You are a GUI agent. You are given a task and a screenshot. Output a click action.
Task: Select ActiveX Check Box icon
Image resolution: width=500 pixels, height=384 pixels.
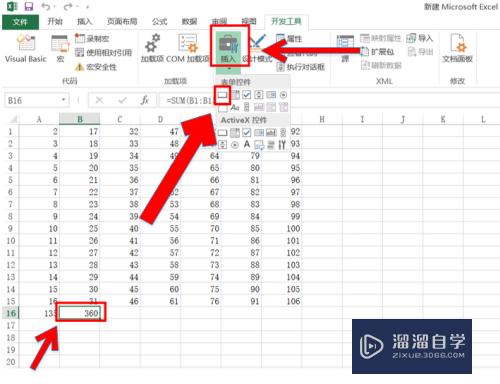coord(247,133)
